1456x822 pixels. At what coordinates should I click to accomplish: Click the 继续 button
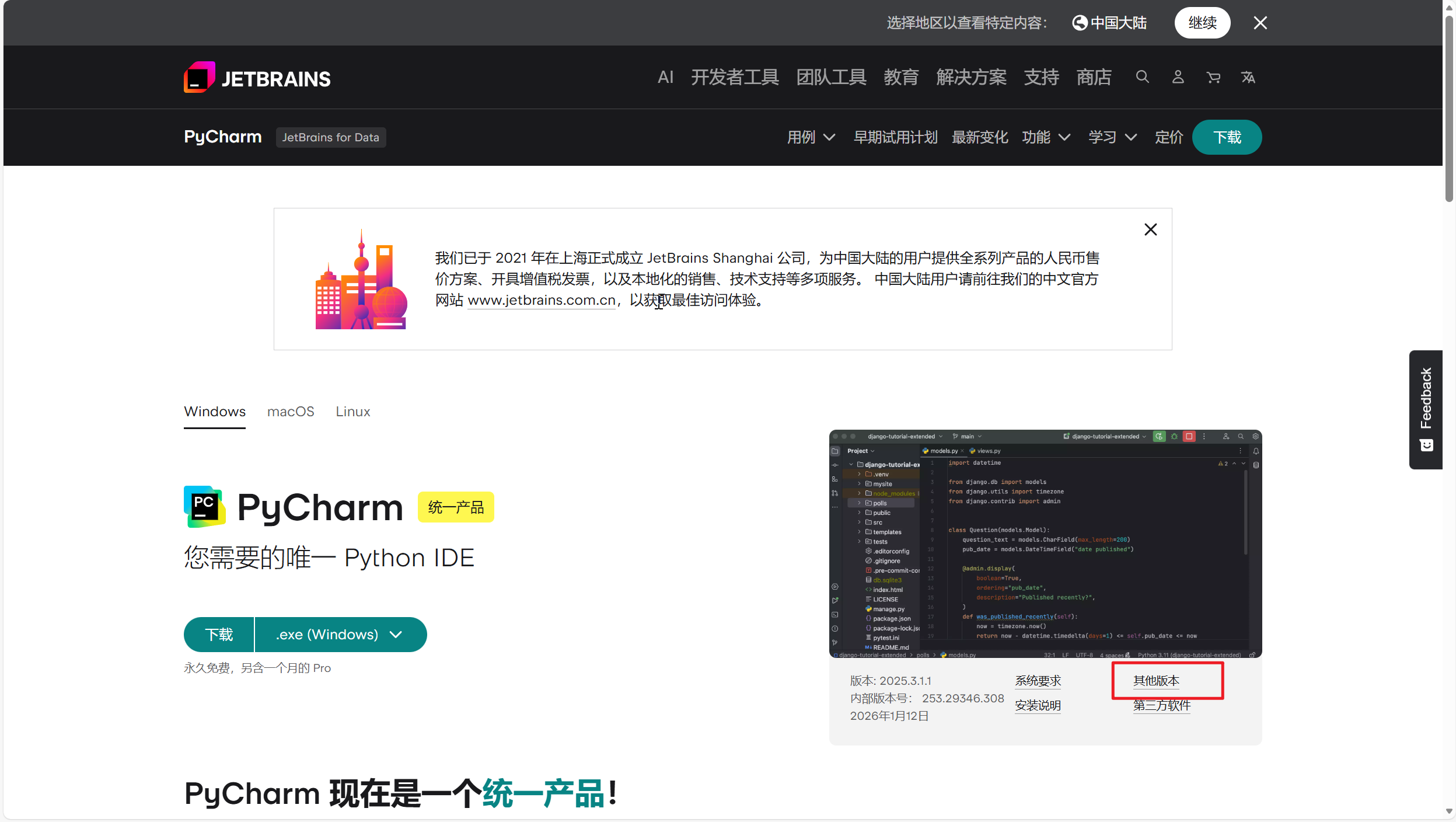pos(1202,23)
